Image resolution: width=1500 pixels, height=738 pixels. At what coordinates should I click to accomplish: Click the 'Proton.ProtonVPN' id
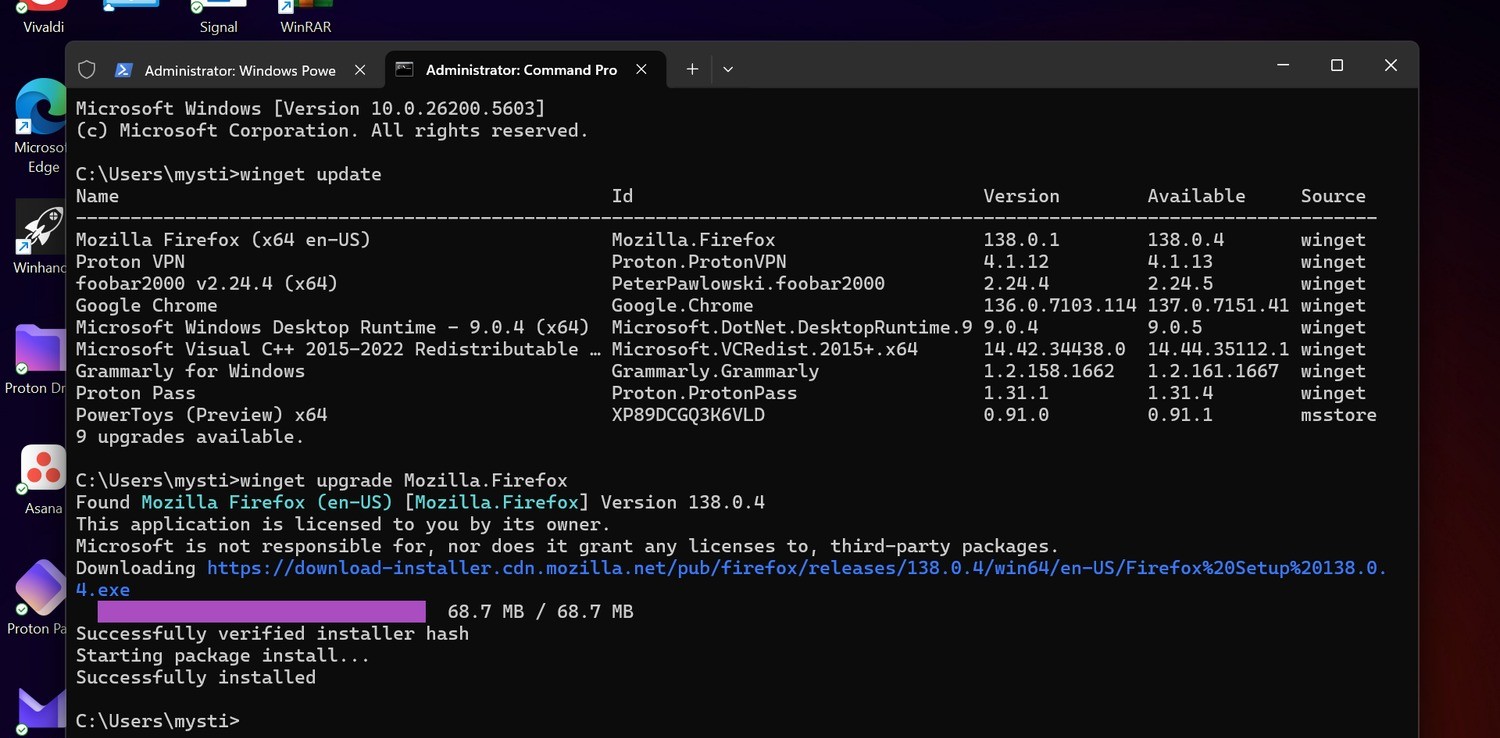pos(699,262)
